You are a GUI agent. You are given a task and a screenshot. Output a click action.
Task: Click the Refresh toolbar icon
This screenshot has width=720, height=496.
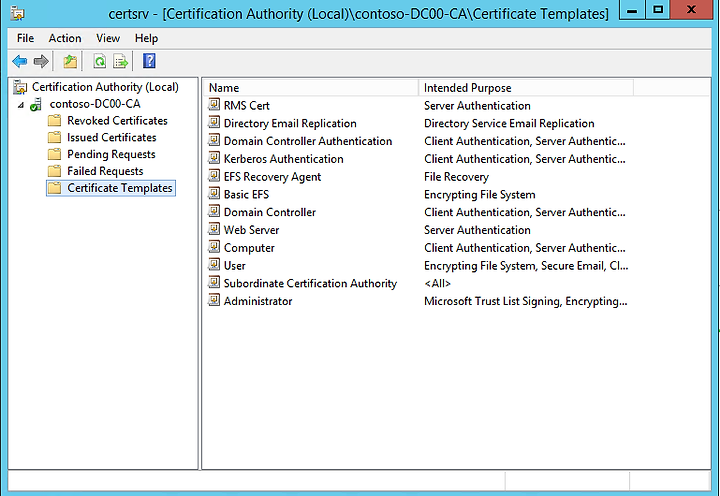99,61
